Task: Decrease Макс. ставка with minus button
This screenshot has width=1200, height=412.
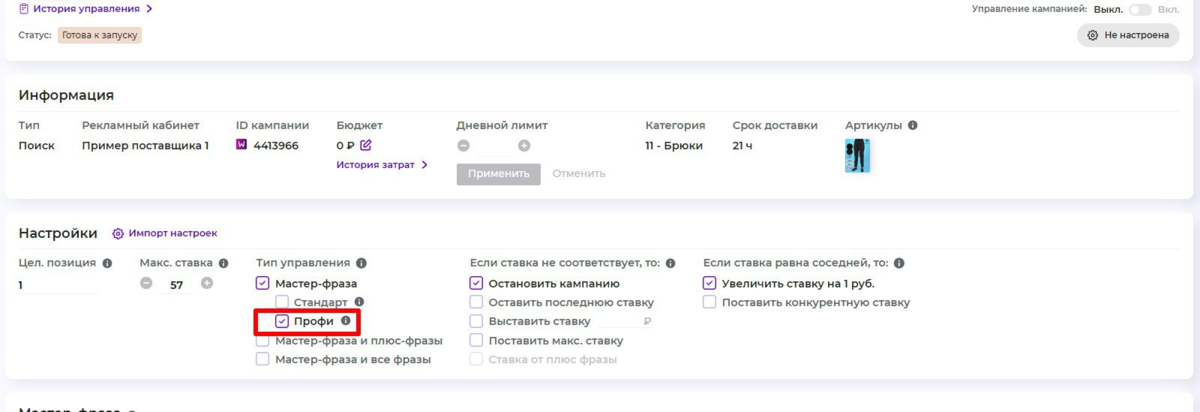Action: point(146,284)
